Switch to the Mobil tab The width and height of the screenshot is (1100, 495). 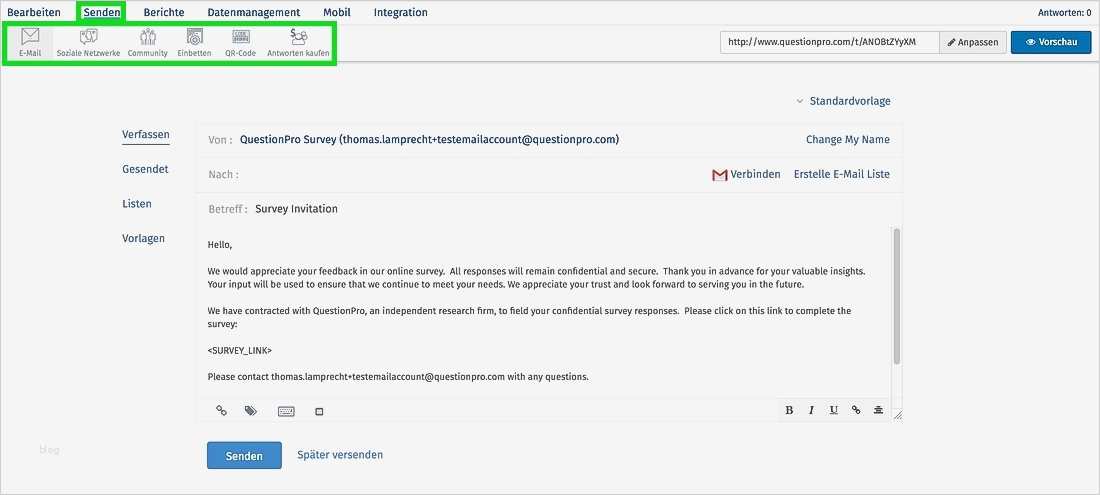click(x=337, y=12)
